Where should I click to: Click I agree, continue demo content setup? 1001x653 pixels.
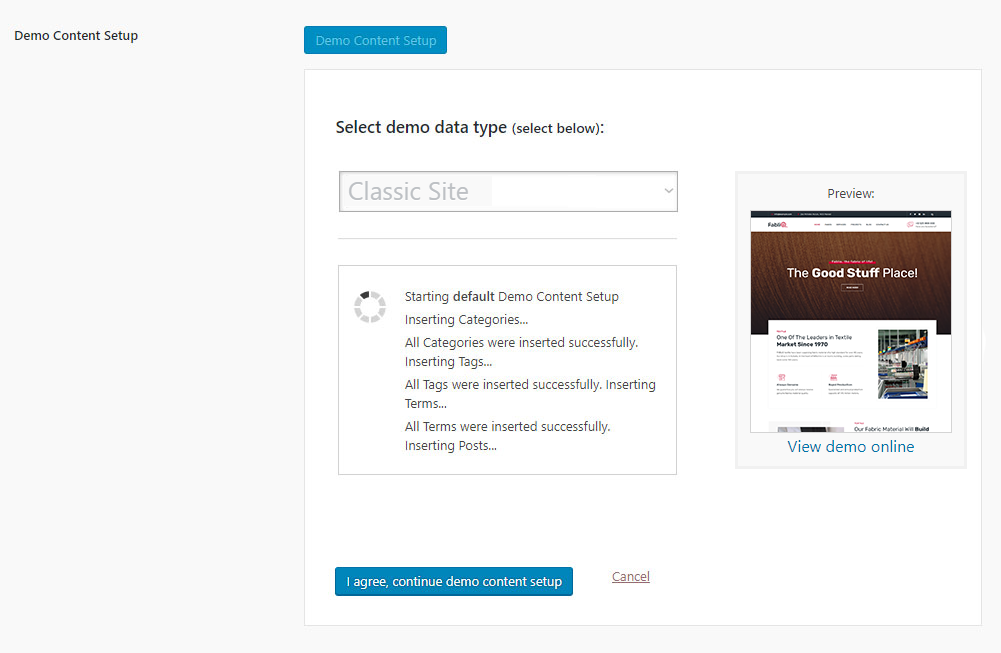pos(453,581)
